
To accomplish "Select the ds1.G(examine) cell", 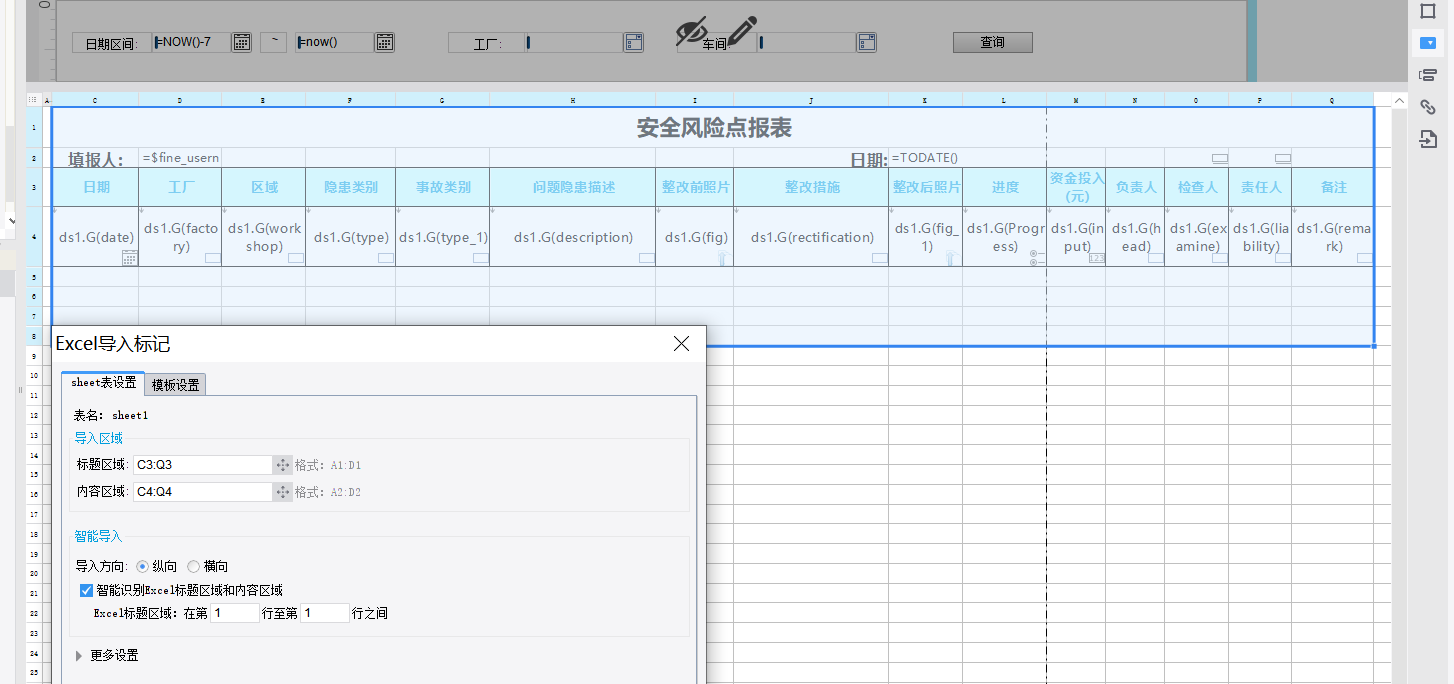I will [1197, 237].
